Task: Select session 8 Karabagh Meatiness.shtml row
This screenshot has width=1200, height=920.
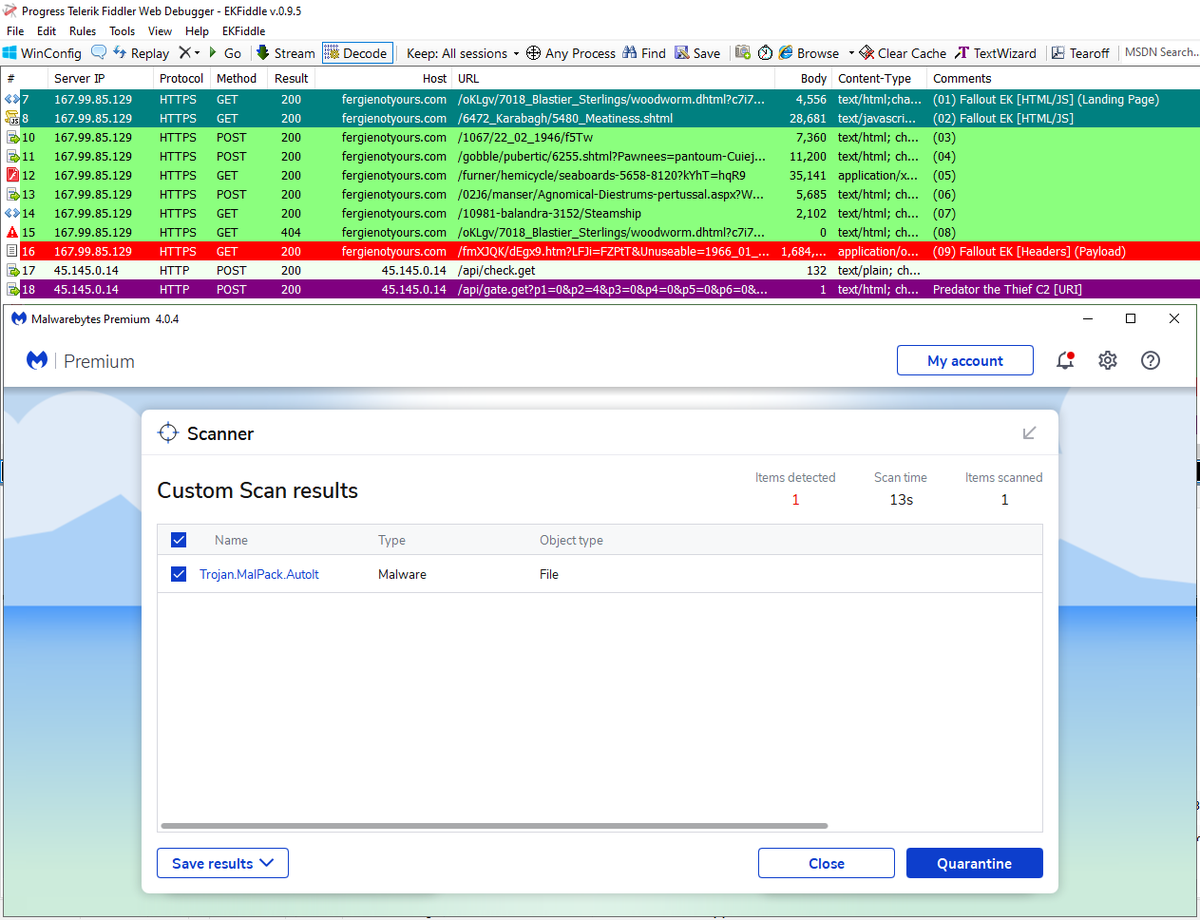Action: coord(600,118)
